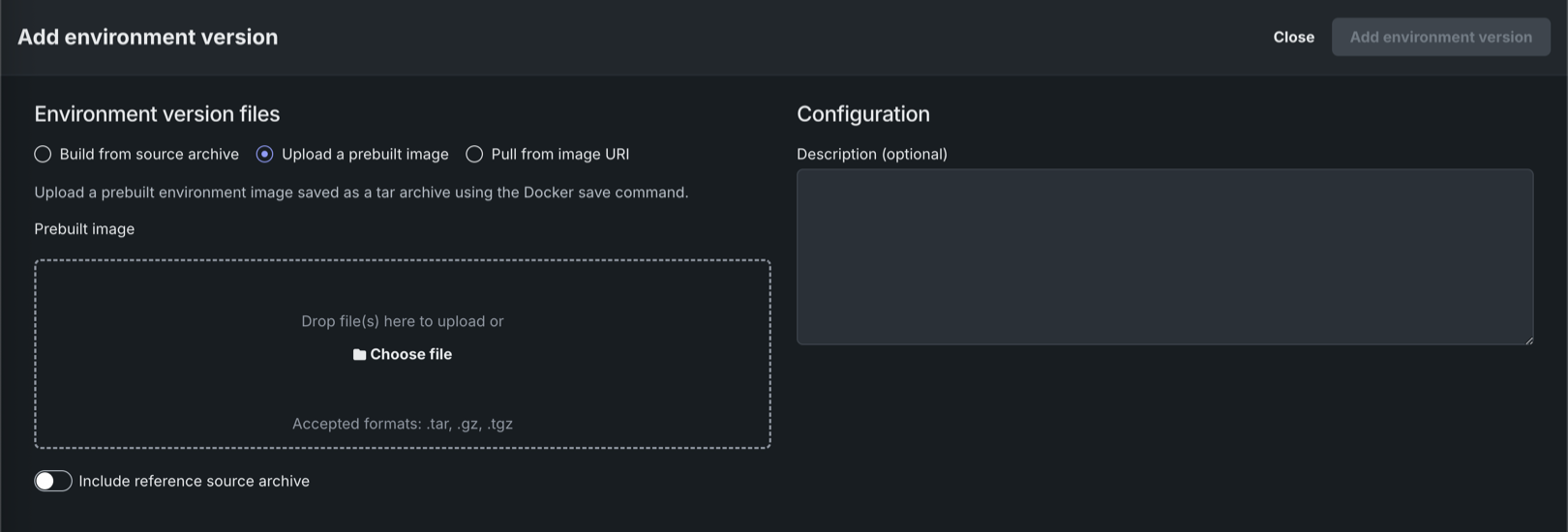The image size is (1568, 532).
Task: Click the folder icon beside Choose file
Action: (359, 355)
